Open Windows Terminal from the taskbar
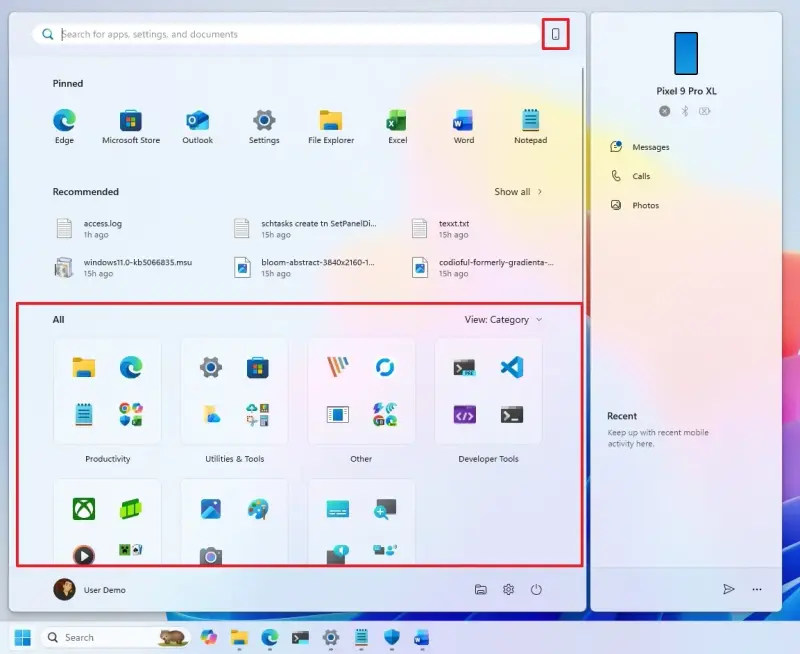800x654 pixels. pos(298,637)
